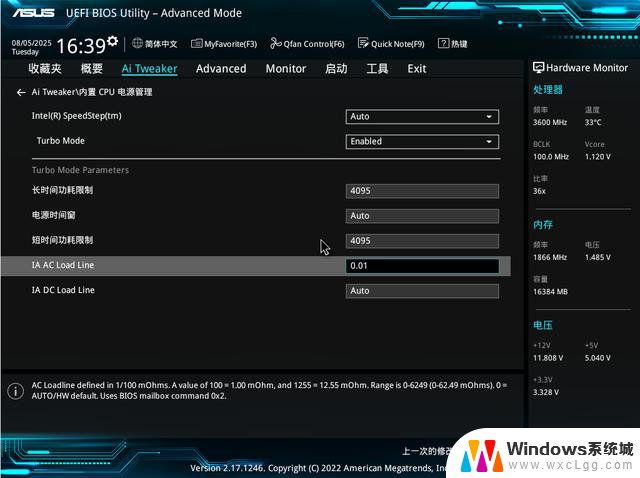
Task: Click the 3.328 V reading
Action: tap(546, 392)
